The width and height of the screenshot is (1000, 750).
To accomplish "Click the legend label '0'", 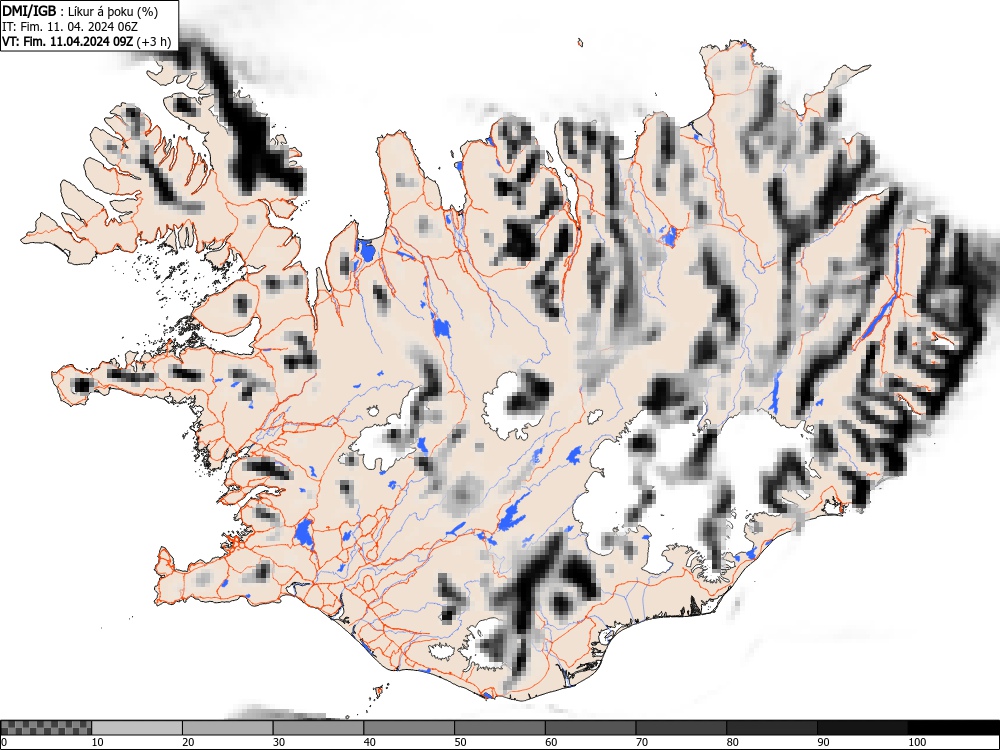I will coord(4,742).
